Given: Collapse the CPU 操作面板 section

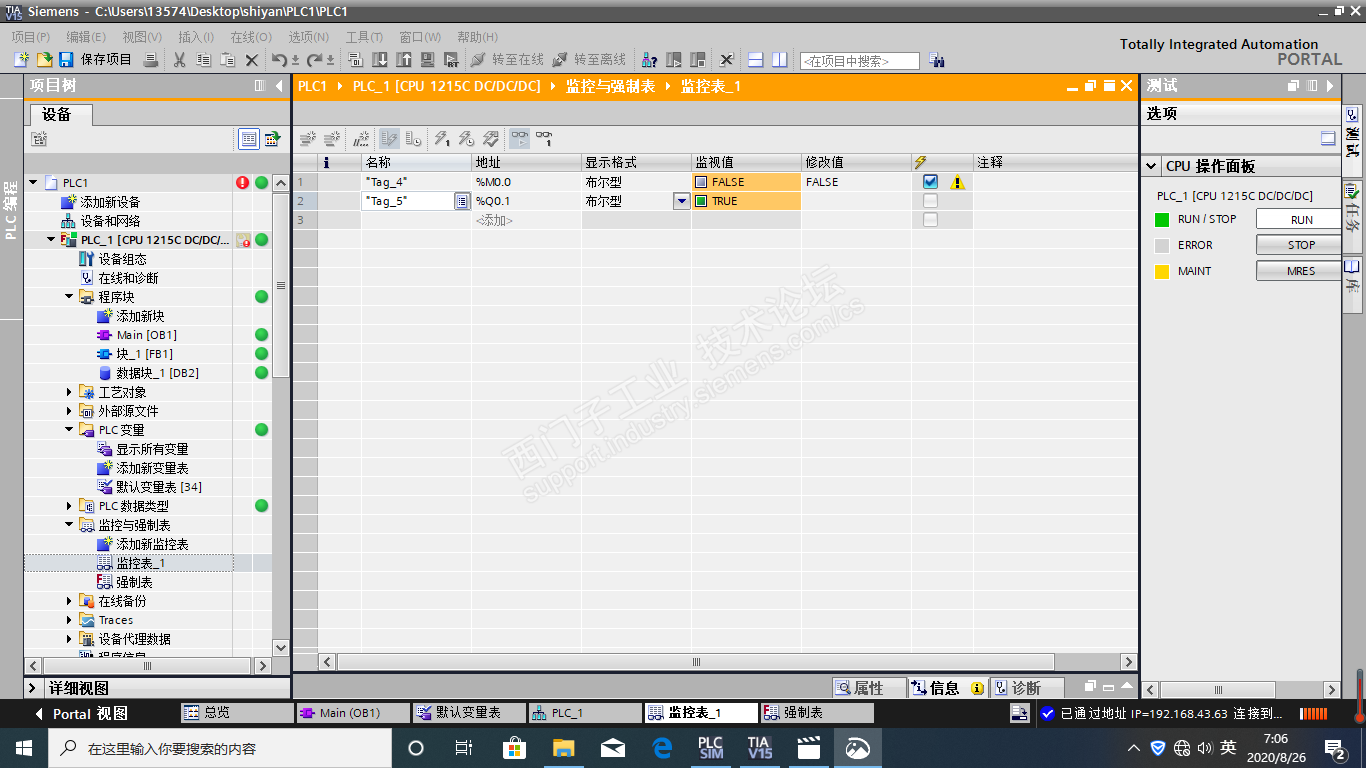Looking at the screenshot, I should [1152, 167].
